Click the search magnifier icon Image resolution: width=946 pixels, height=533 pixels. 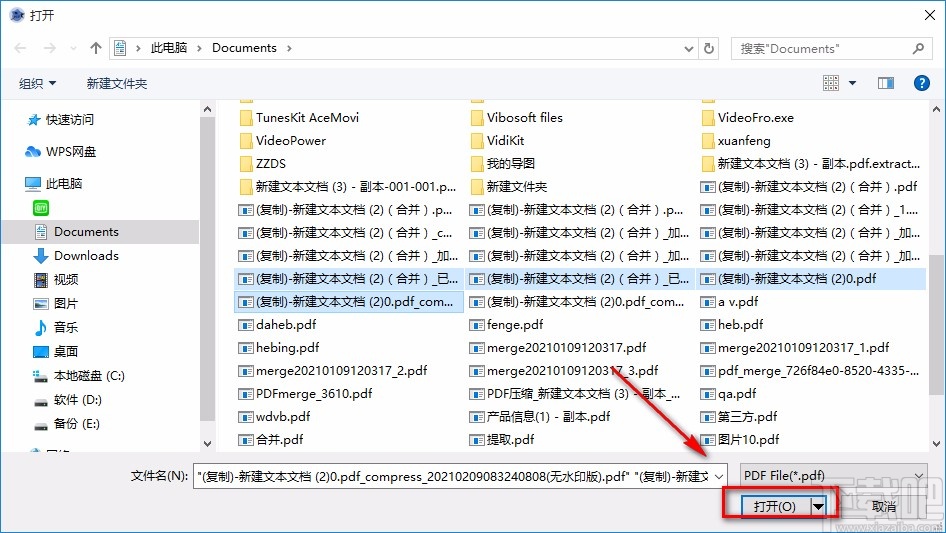pos(918,48)
